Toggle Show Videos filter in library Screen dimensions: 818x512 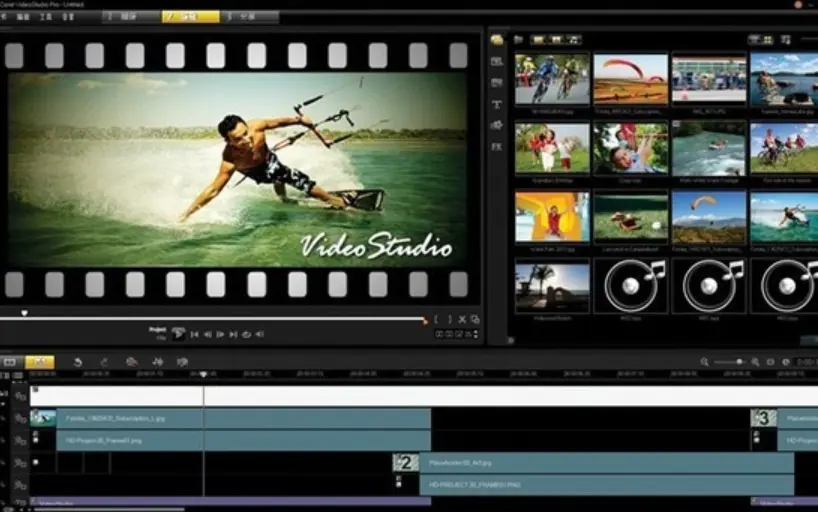[538, 40]
